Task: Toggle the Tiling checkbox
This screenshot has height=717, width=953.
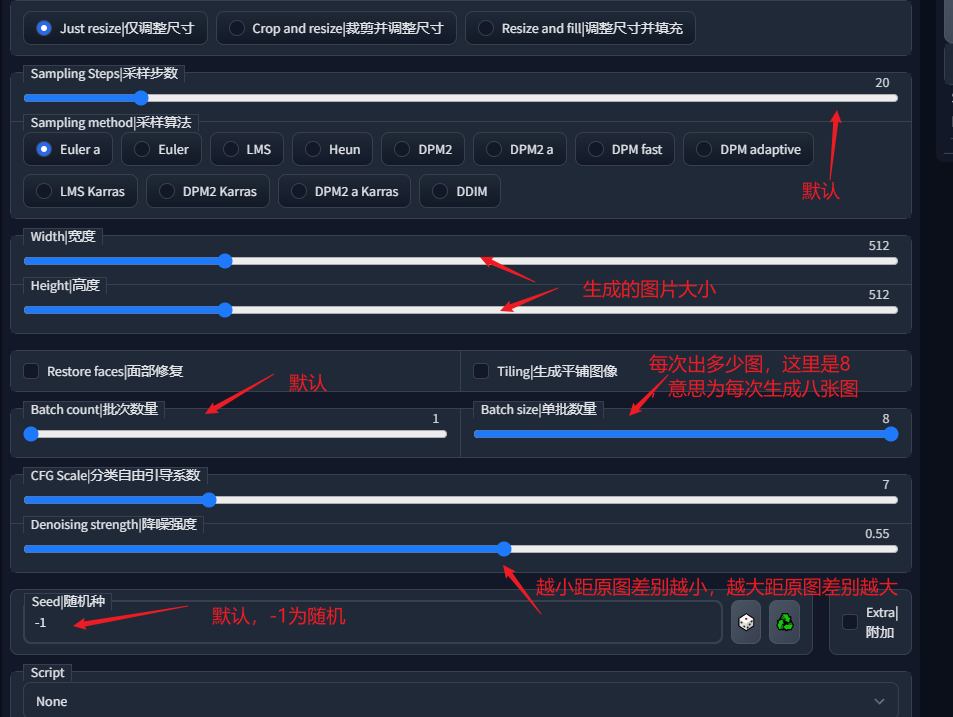Action: (481, 371)
